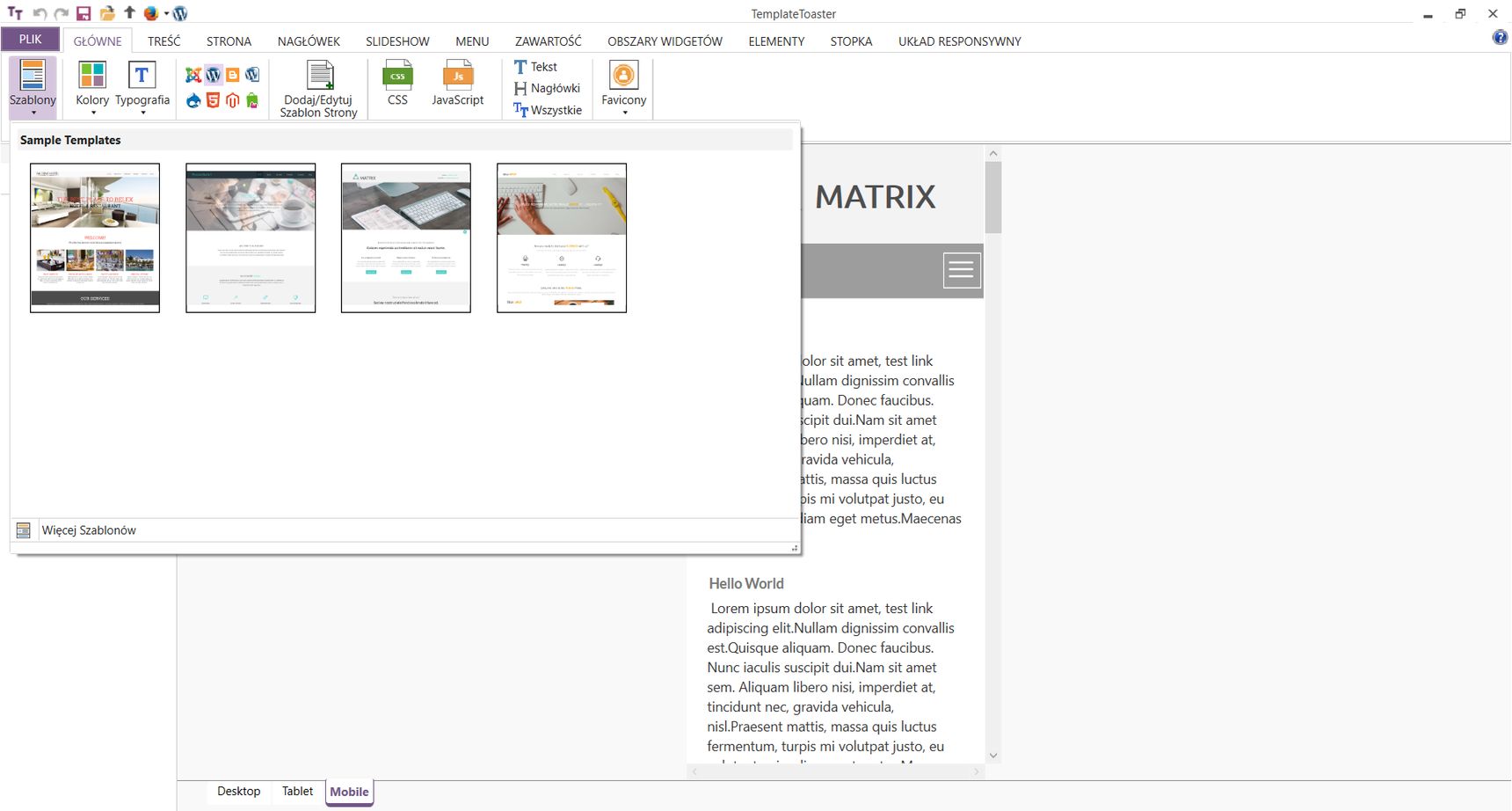
Task: Click the Hello World heading in preview
Action: click(x=746, y=583)
